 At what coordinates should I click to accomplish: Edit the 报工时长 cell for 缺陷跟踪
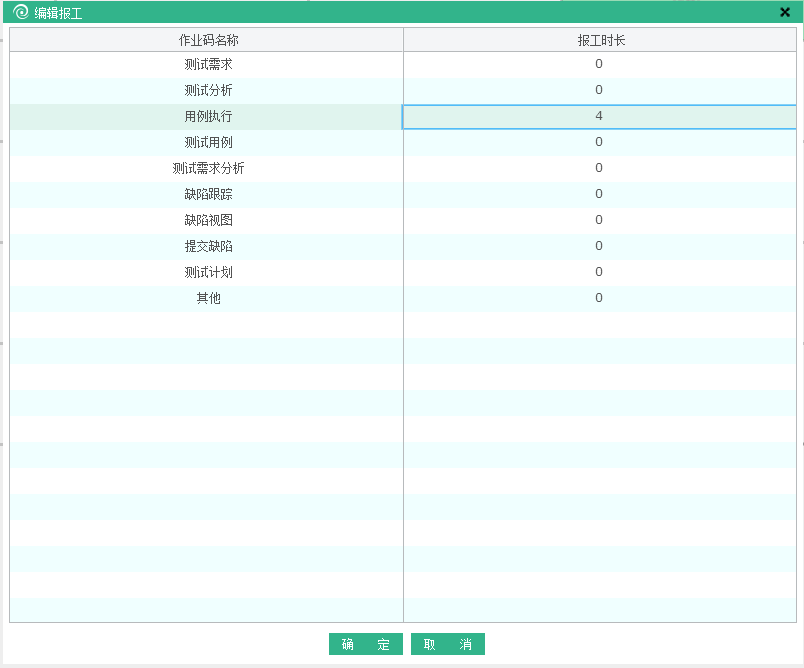click(599, 194)
